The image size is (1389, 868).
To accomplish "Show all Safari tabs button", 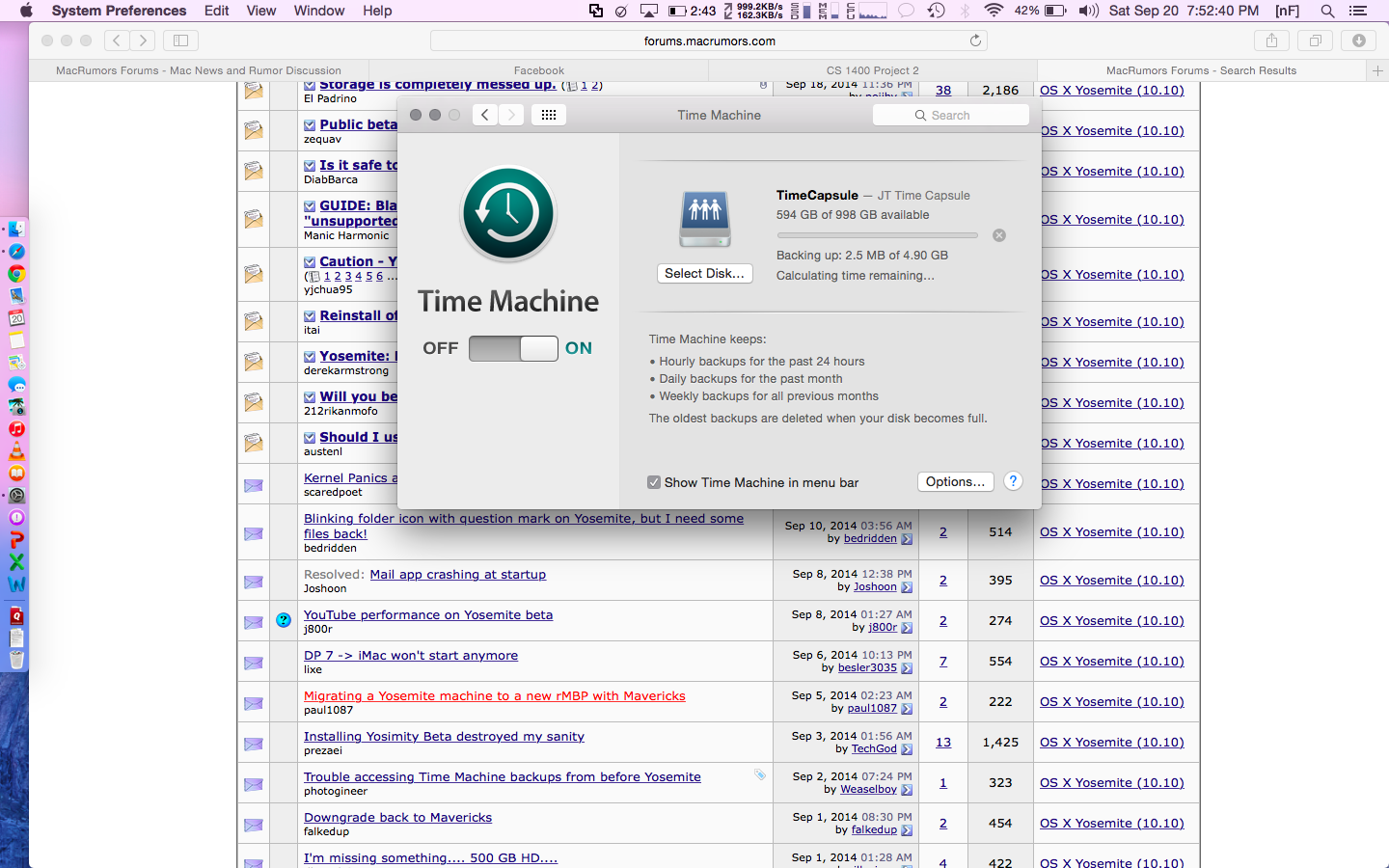I will [1315, 41].
